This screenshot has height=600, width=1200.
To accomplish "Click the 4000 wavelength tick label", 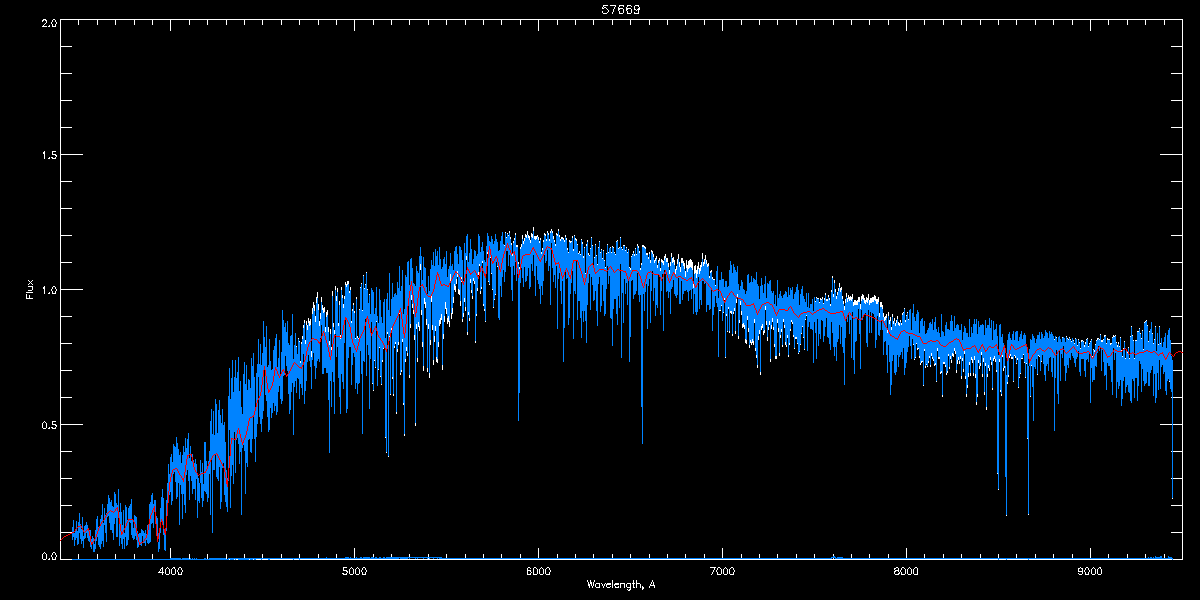I will coord(170,572).
